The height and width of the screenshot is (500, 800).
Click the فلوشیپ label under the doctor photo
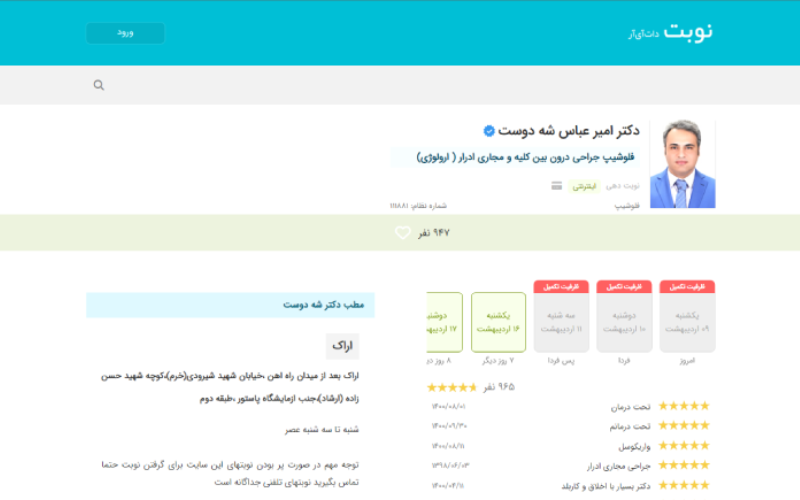(x=627, y=206)
